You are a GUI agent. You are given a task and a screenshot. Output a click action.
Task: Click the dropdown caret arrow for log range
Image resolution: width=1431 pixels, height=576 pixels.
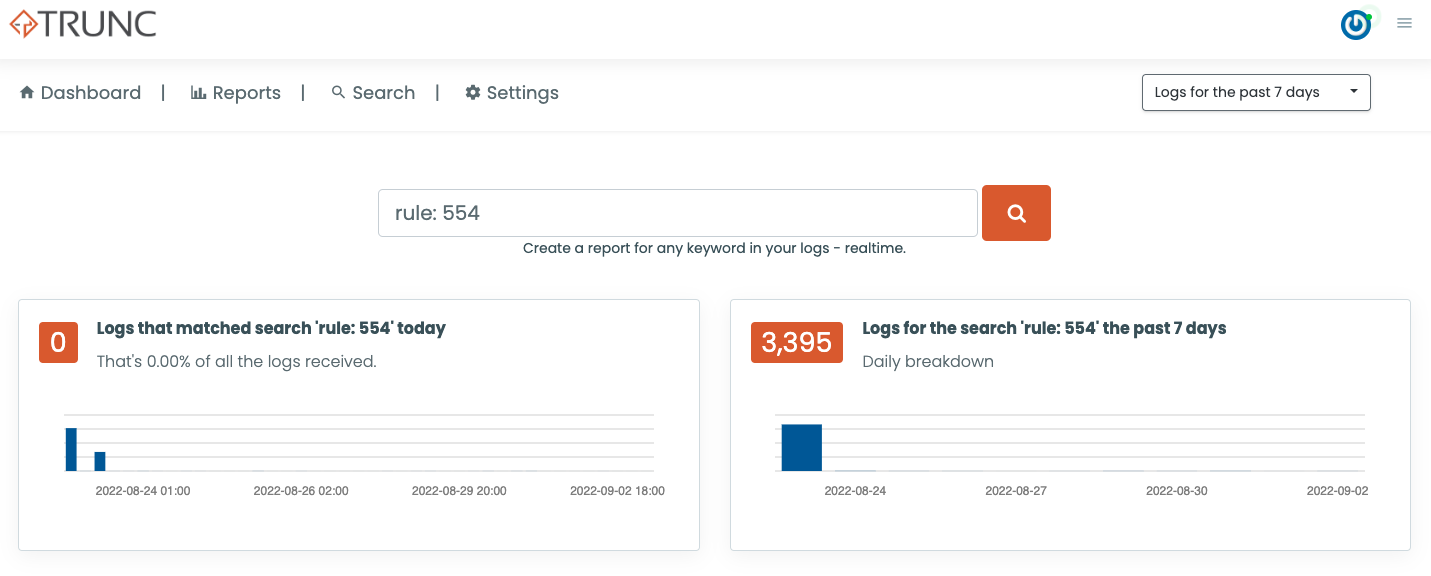(1354, 91)
